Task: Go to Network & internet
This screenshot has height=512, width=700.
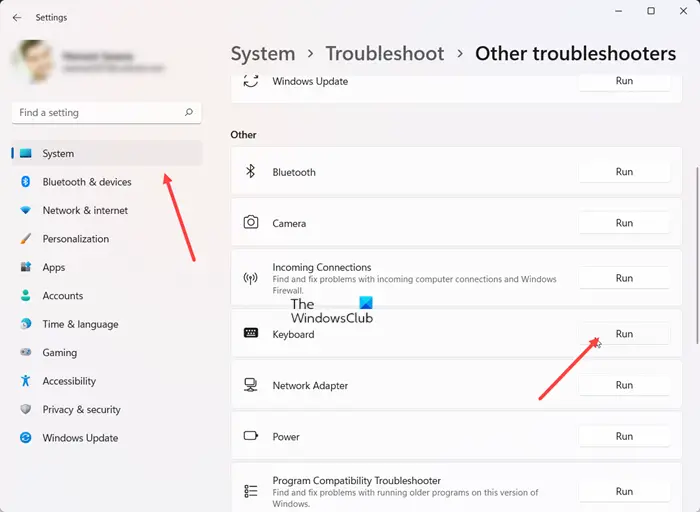Action: pos(107,210)
